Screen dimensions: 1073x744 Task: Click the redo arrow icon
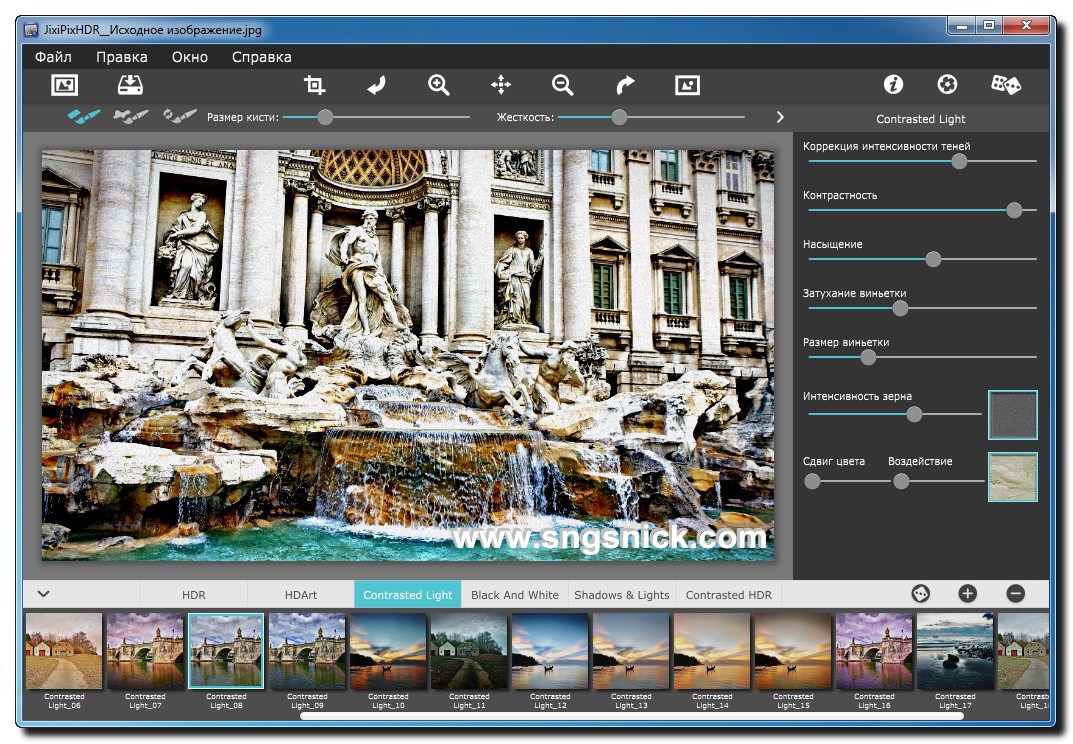pos(625,85)
